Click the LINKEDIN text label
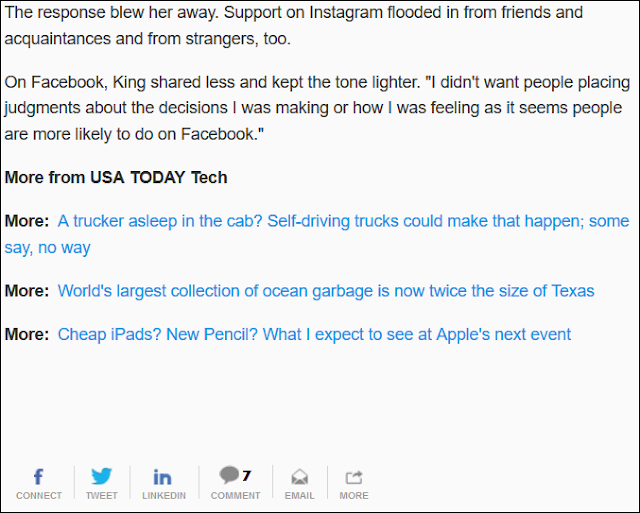Image resolution: width=640 pixels, height=513 pixels. 164,495
